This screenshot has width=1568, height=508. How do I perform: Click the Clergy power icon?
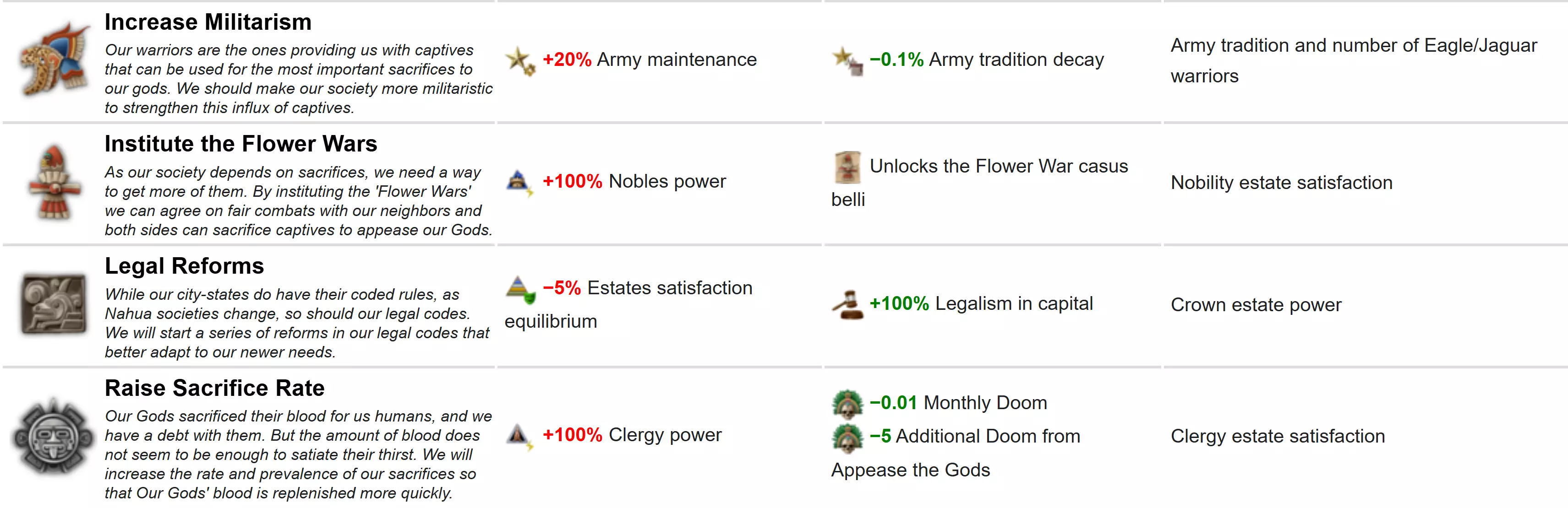pyautogui.click(x=519, y=436)
